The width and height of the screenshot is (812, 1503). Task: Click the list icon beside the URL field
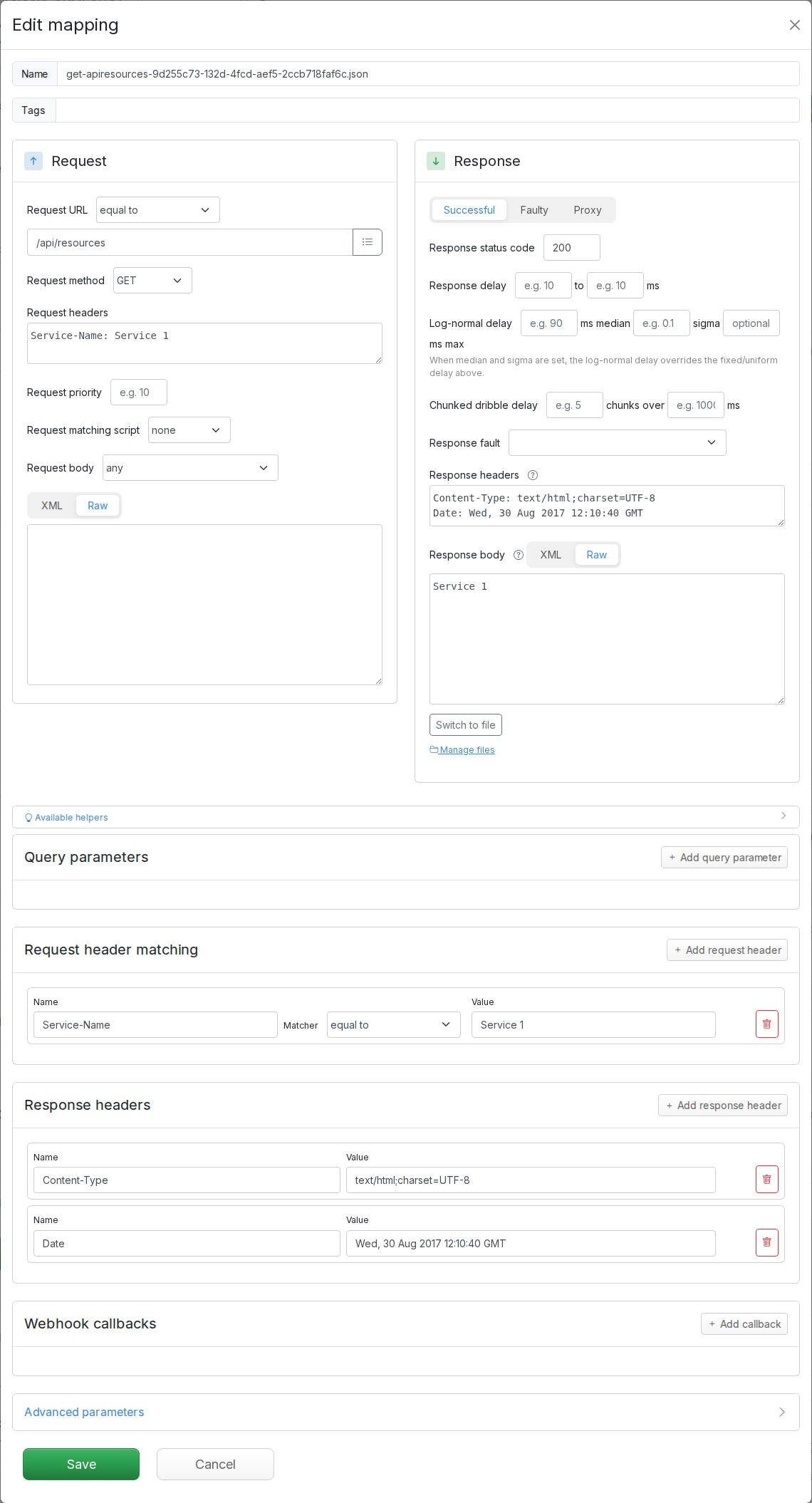pos(368,242)
